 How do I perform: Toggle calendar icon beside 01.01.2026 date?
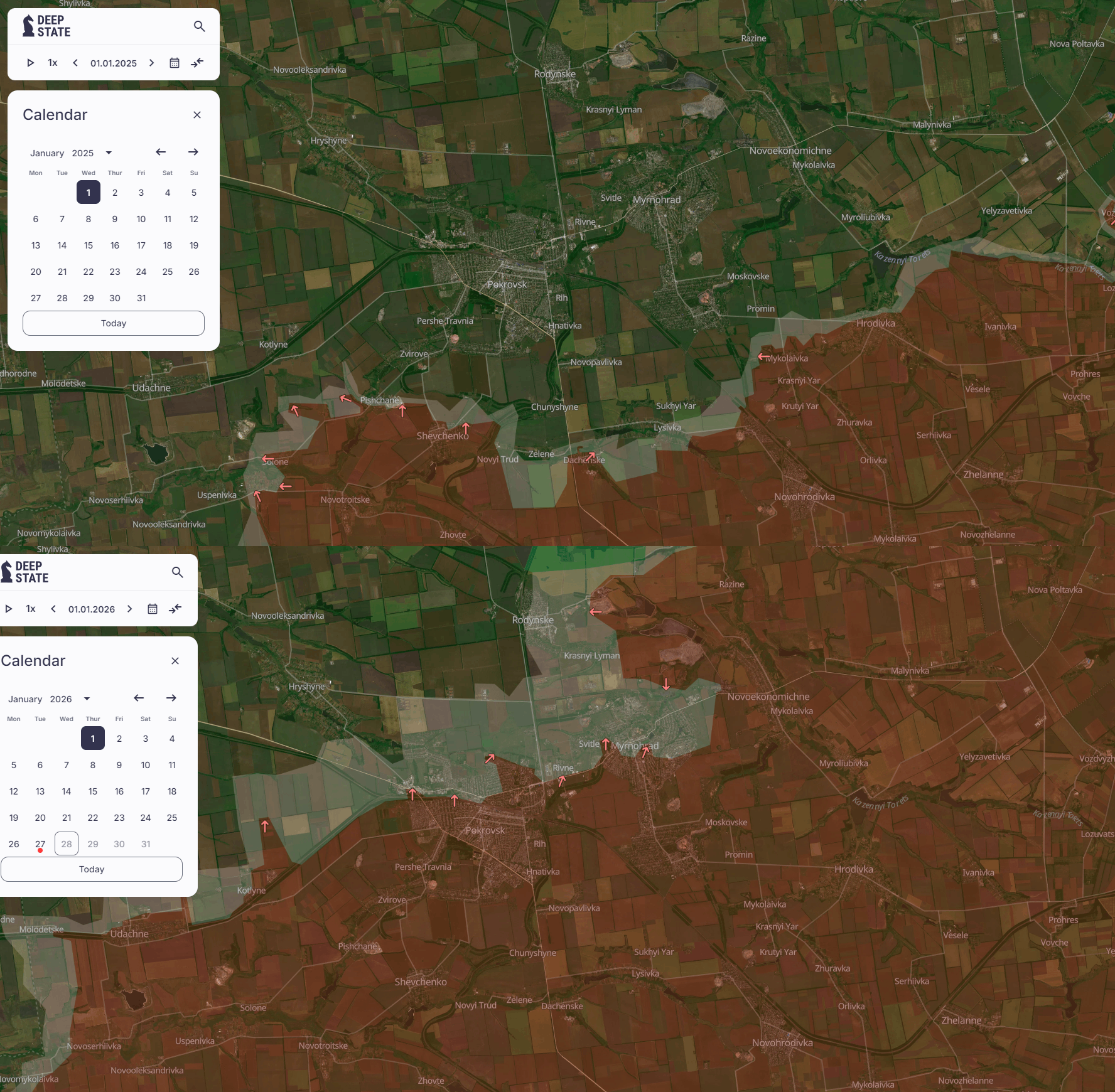point(153,609)
